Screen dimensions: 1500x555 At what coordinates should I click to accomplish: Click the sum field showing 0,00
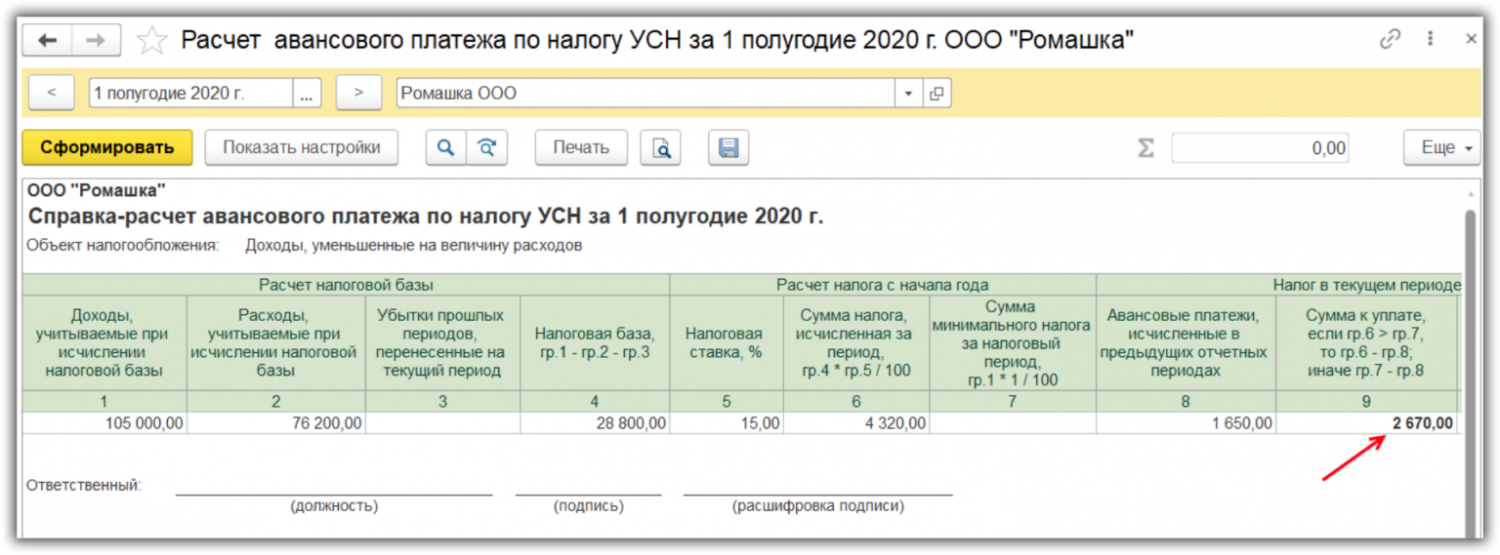click(1261, 148)
